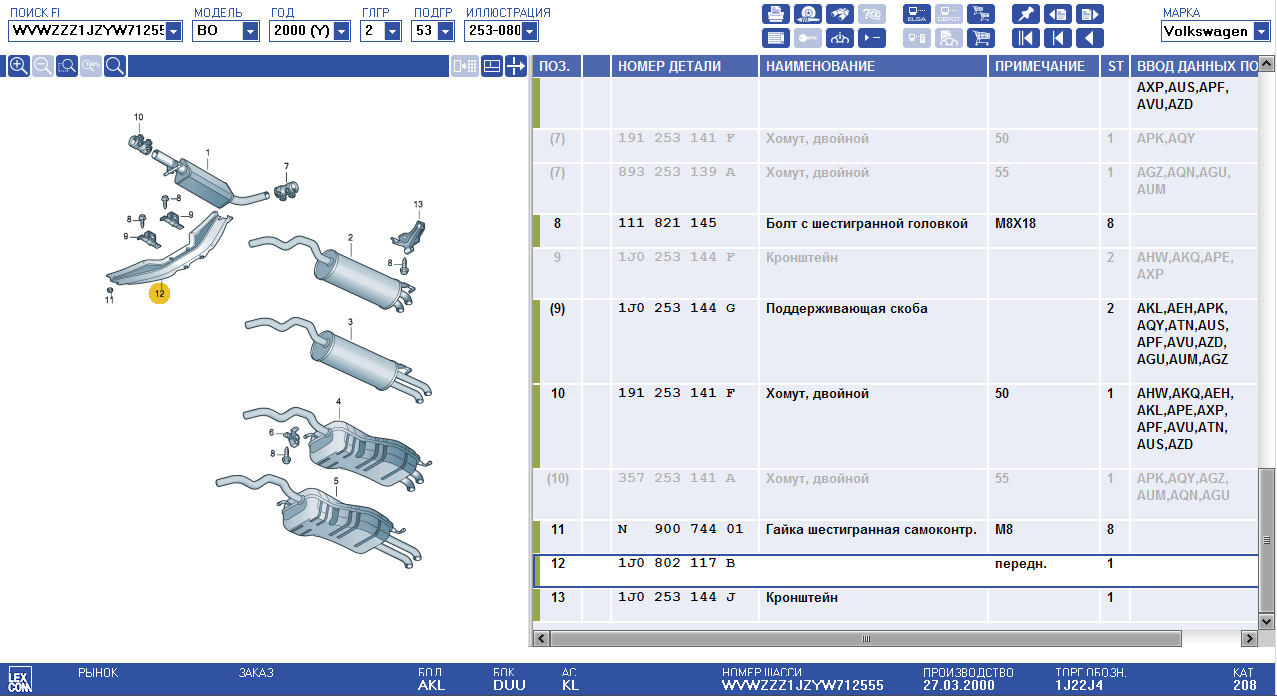The width and height of the screenshot is (1277, 697).
Task: Go to previous page with left-page icon
Action: pos(1057,14)
